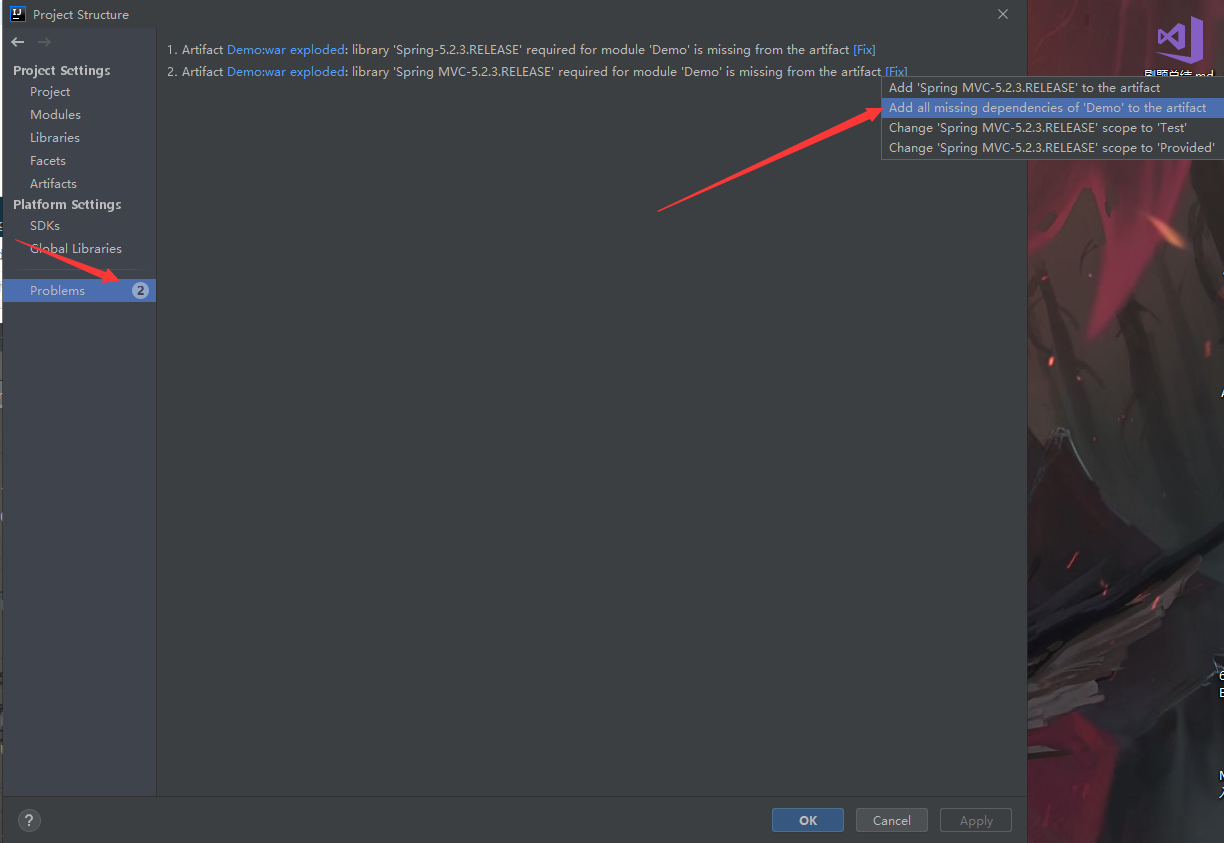Choose Add all missing dependencies of 'Demo'
Screen dimensions: 1224x843
(1052, 107)
